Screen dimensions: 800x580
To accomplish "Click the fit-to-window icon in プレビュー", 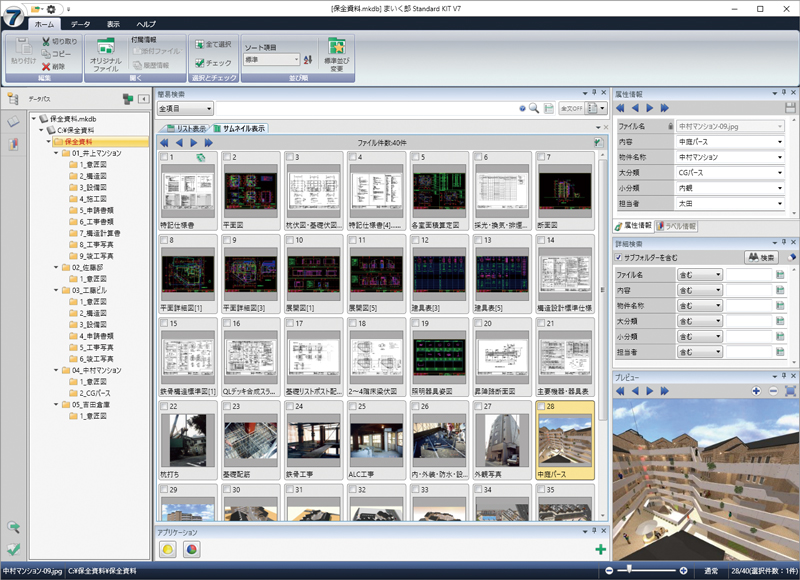I will [x=790, y=390].
